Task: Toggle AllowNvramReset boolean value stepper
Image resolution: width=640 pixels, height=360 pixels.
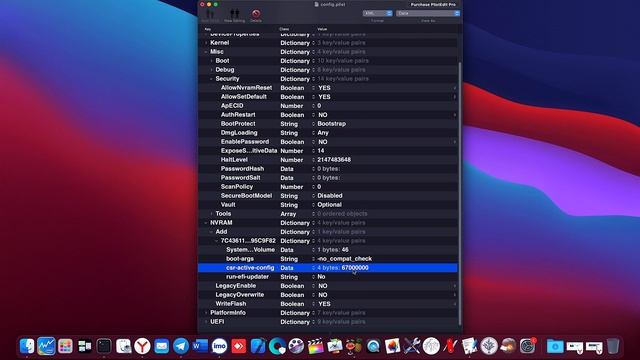Action: point(455,88)
